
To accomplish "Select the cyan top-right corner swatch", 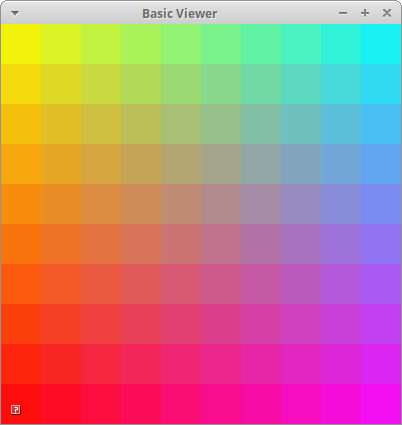I will [381, 44].
